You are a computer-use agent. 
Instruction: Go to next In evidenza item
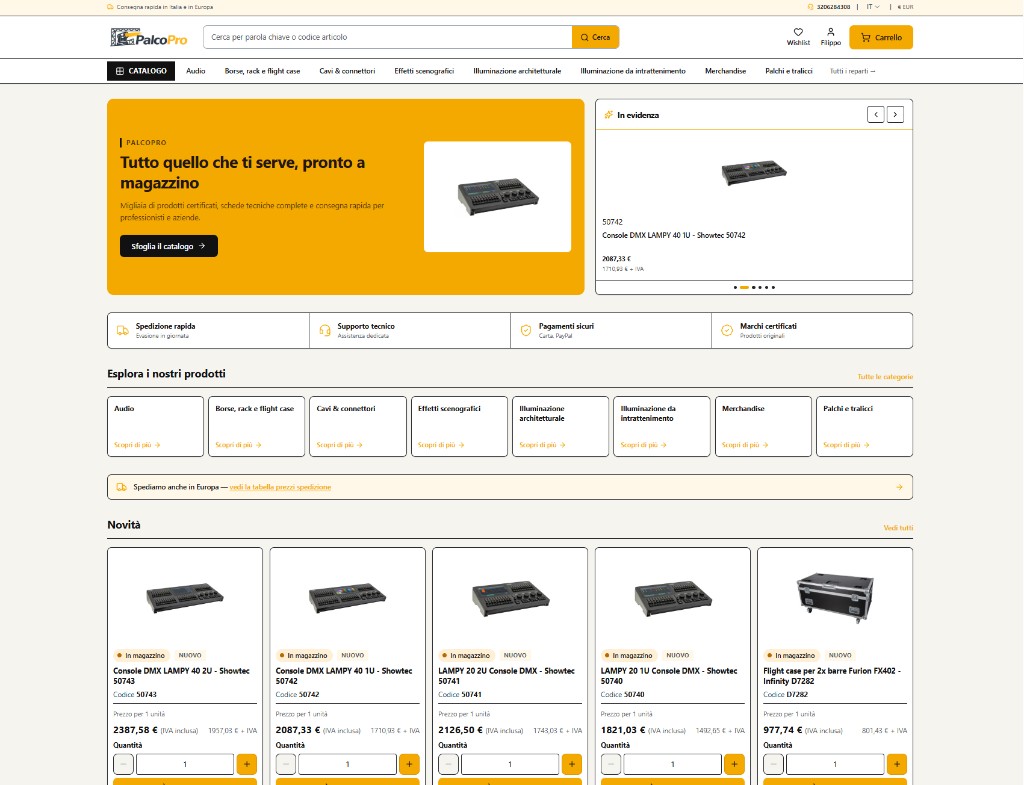click(x=895, y=115)
